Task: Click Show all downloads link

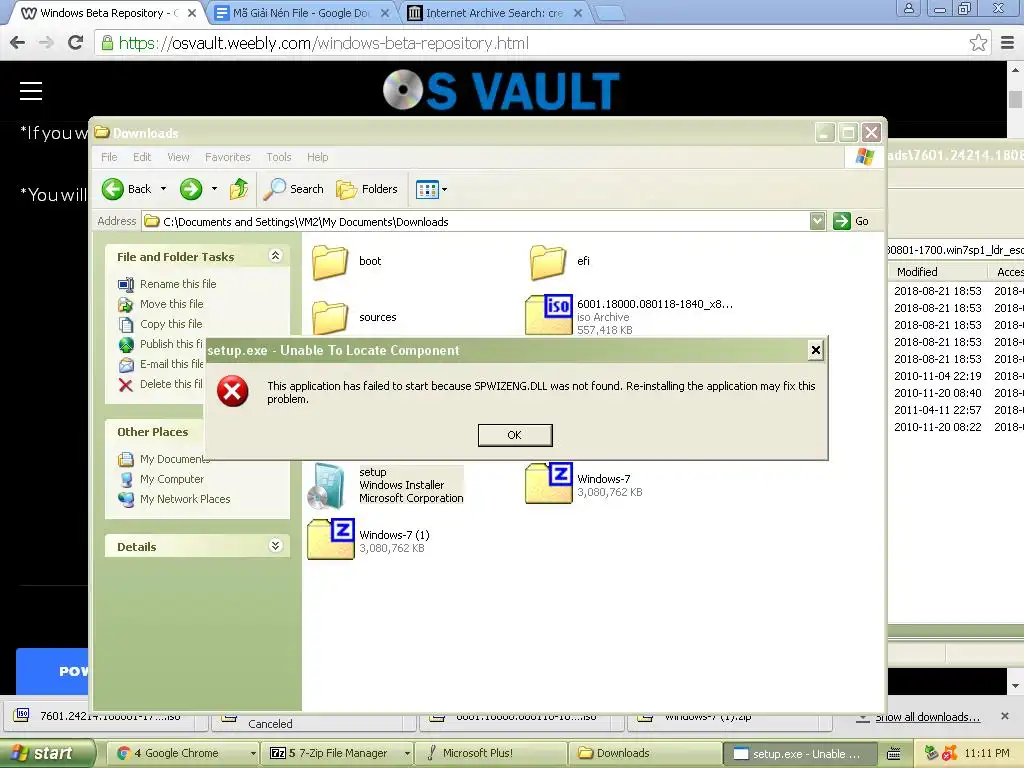Action: 927,717
